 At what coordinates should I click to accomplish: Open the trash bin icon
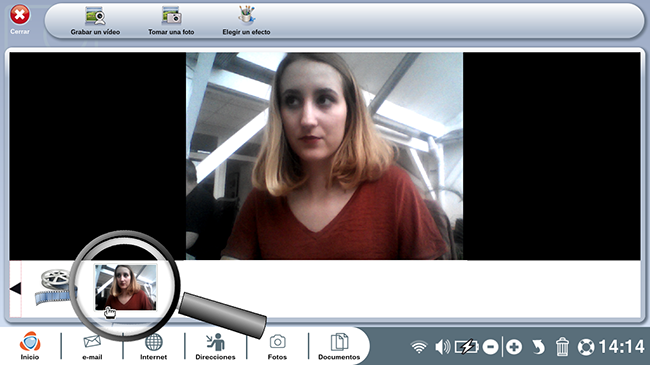coord(562,346)
